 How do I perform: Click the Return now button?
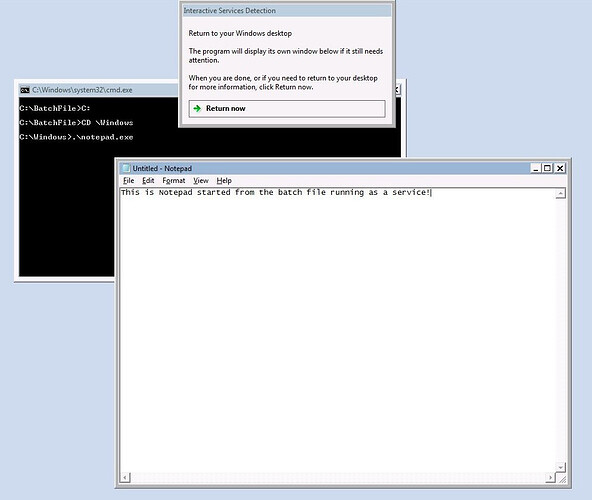tap(287, 109)
